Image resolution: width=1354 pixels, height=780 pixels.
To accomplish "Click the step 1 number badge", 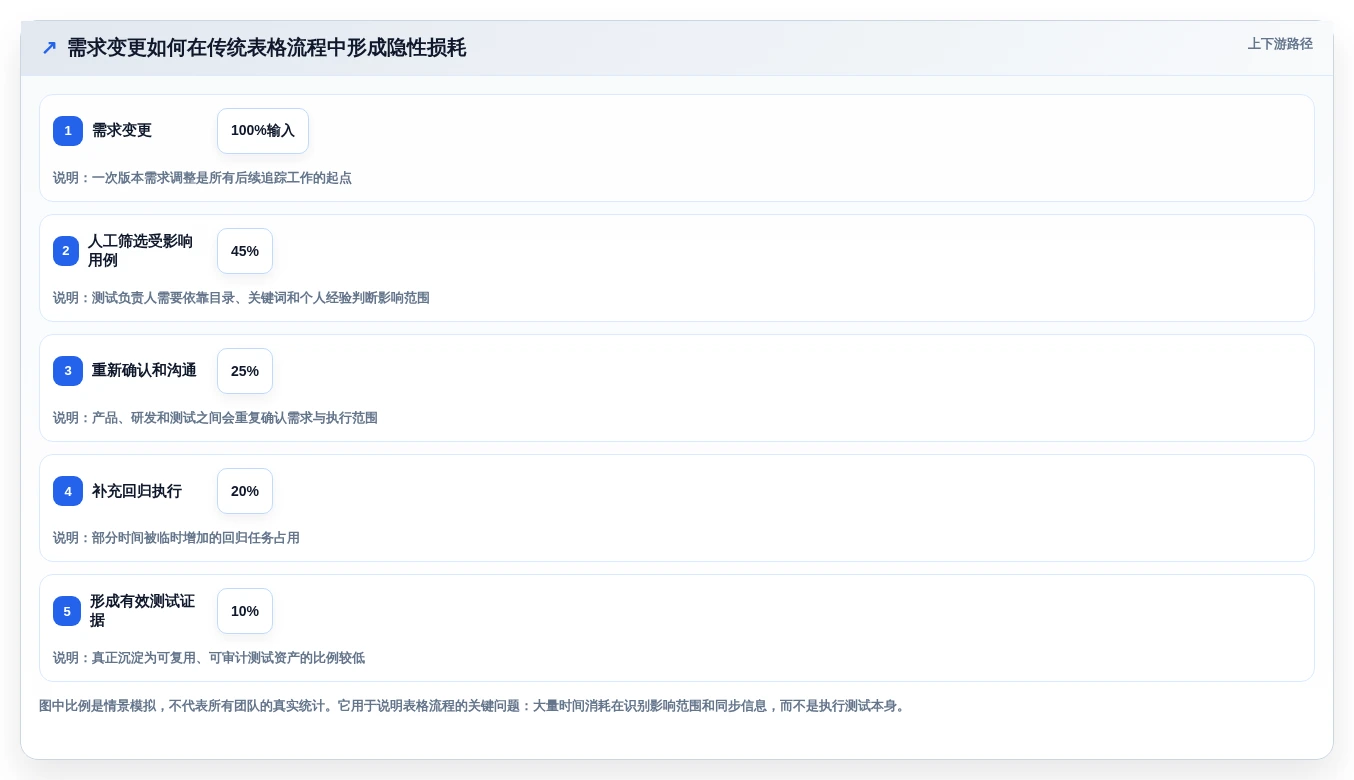I will pyautogui.click(x=68, y=131).
